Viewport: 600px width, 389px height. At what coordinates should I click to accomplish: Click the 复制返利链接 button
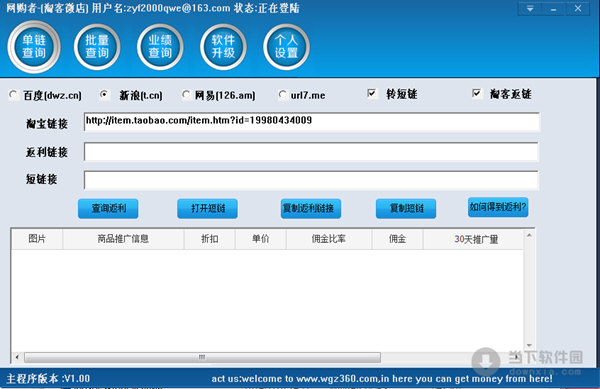311,209
